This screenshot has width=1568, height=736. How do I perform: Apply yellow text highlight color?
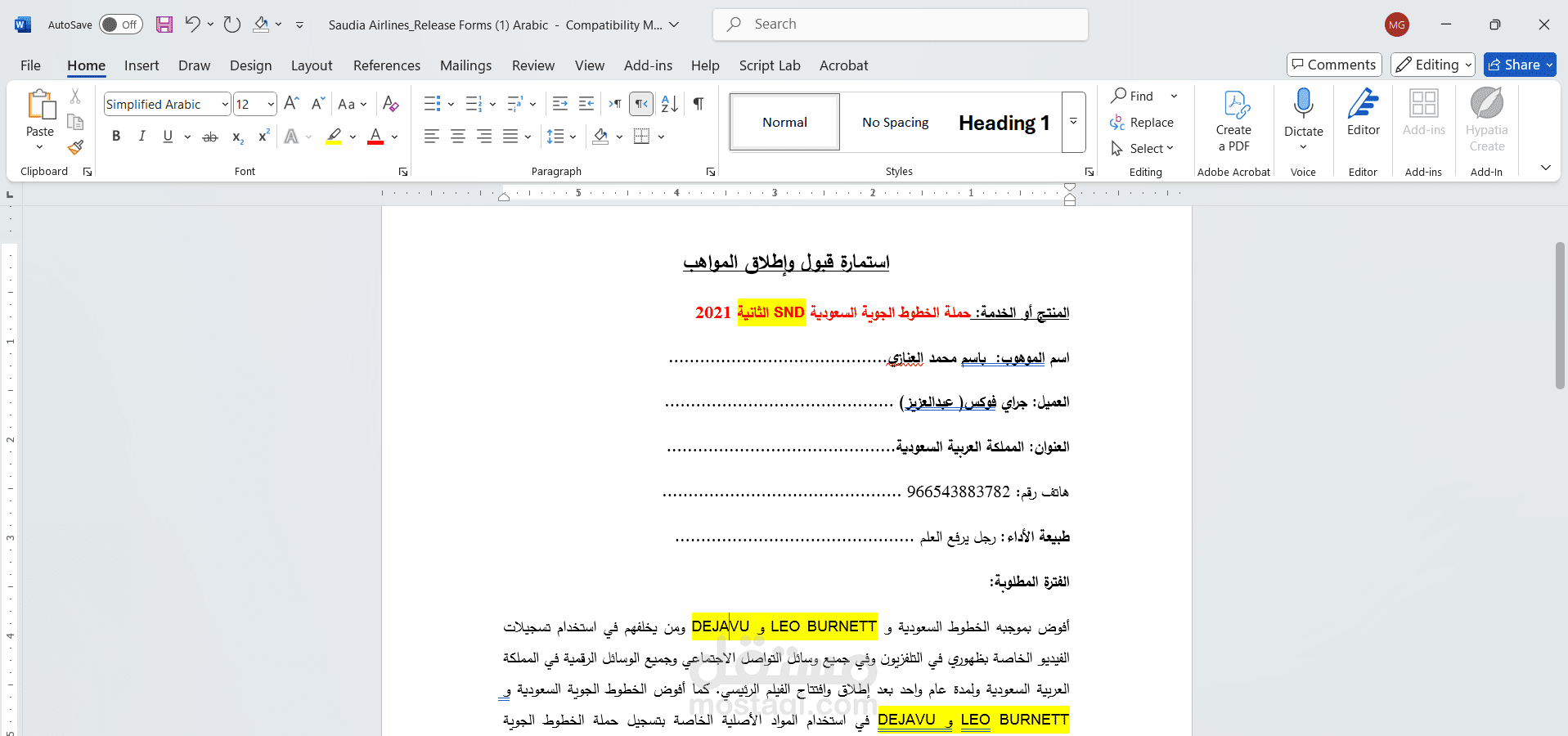click(x=333, y=137)
